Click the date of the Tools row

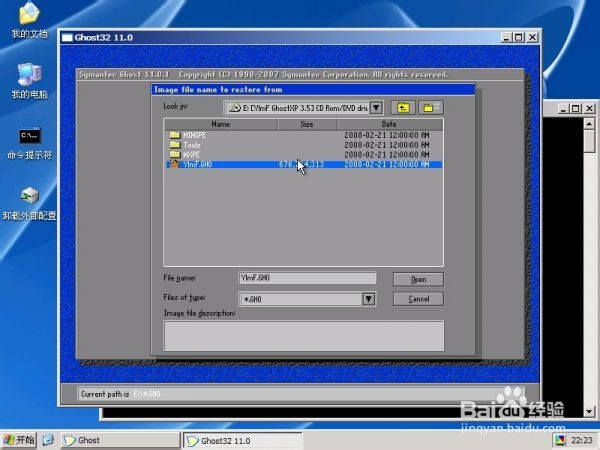click(386, 145)
